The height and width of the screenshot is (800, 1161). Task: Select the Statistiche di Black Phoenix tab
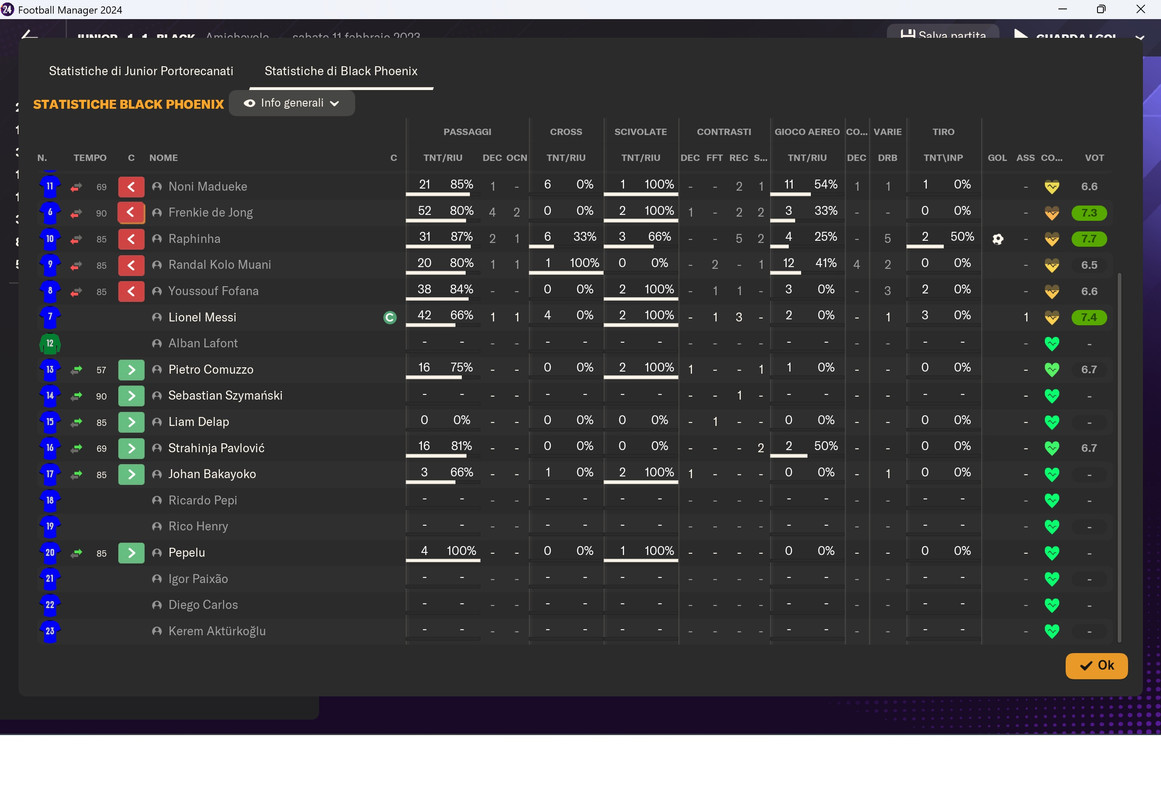[341, 71]
